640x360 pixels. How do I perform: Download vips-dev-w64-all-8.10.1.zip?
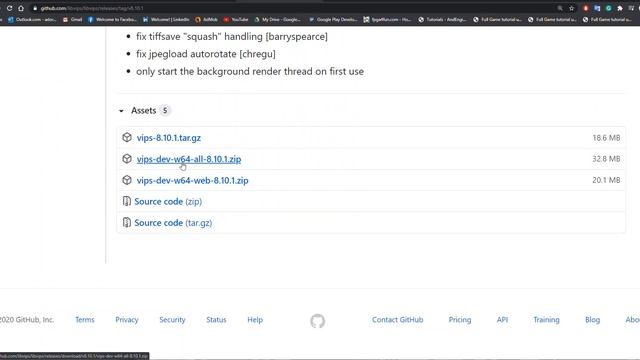[189, 159]
